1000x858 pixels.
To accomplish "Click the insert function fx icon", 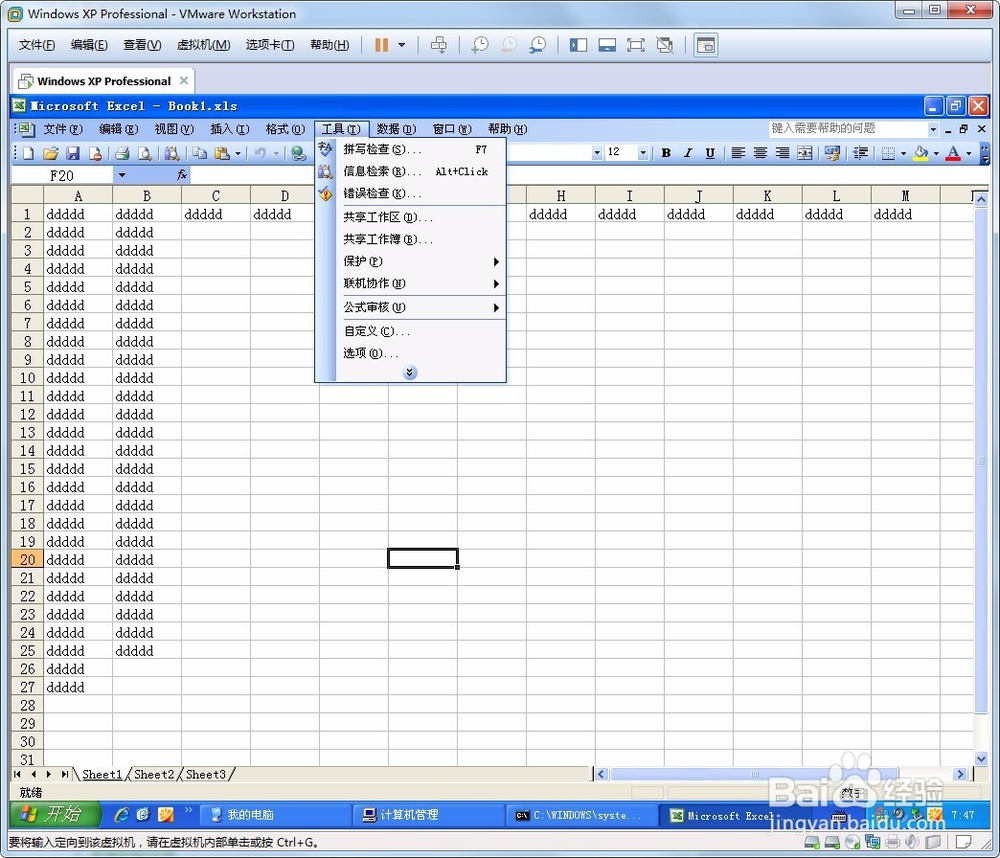I will [x=182, y=175].
